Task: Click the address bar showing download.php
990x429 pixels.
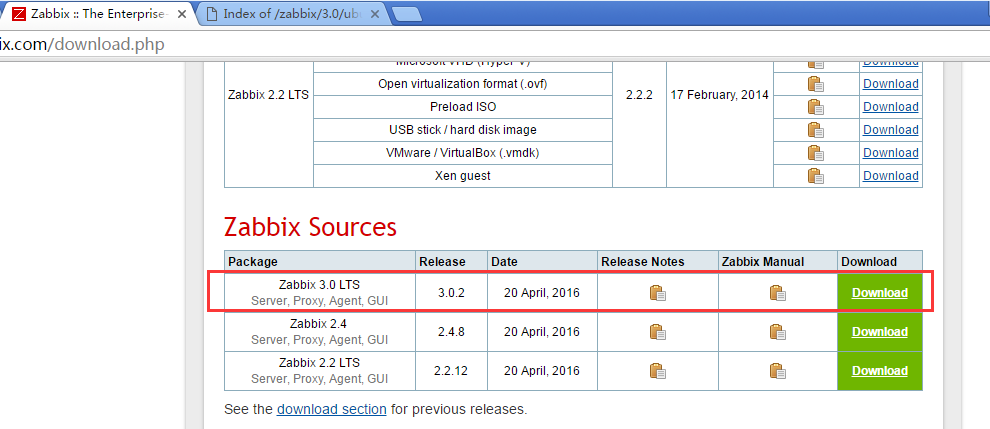Action: click(495, 44)
